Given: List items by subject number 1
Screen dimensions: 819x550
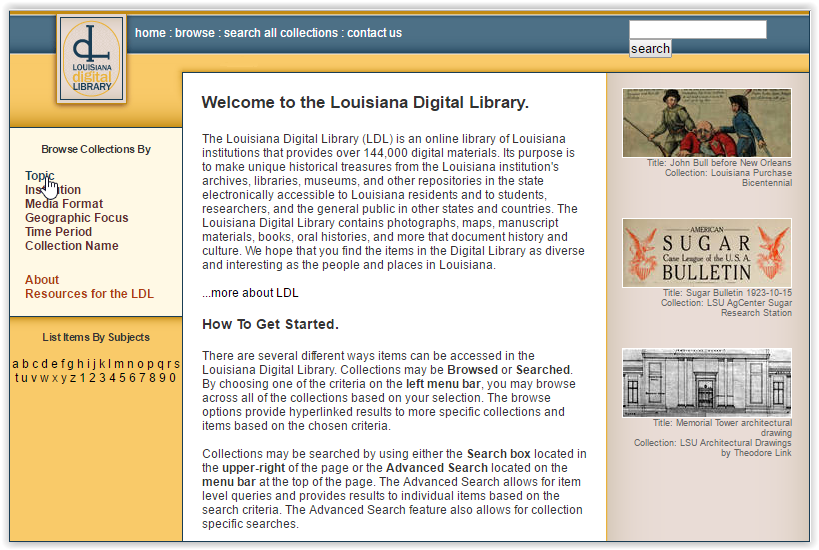Looking at the screenshot, I should pos(83,378).
